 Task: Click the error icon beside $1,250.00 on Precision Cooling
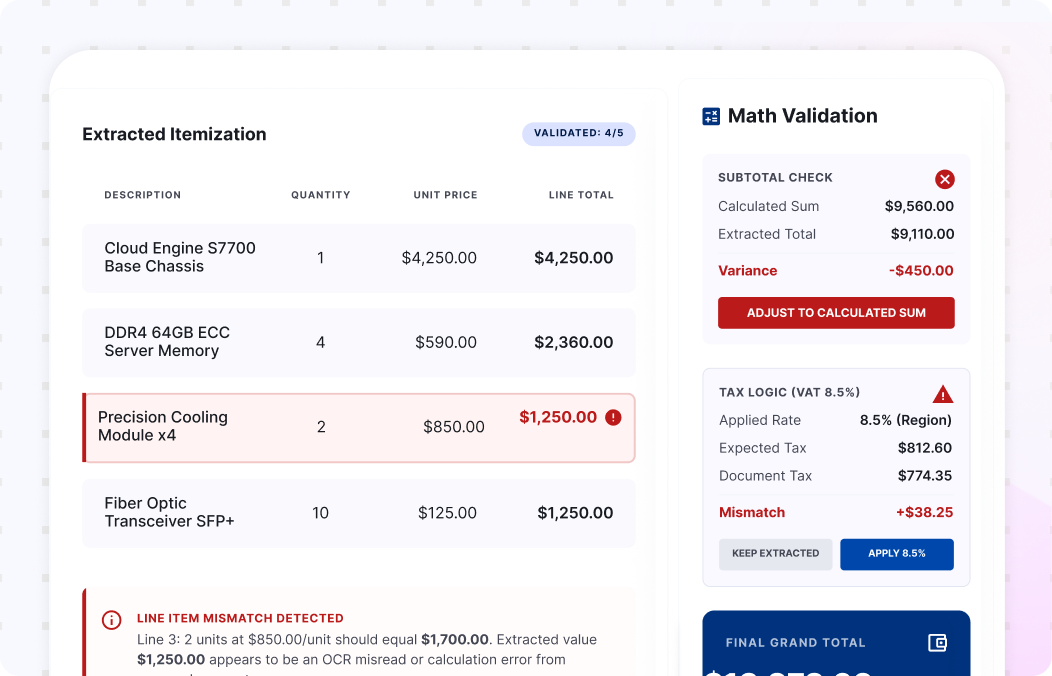point(613,417)
